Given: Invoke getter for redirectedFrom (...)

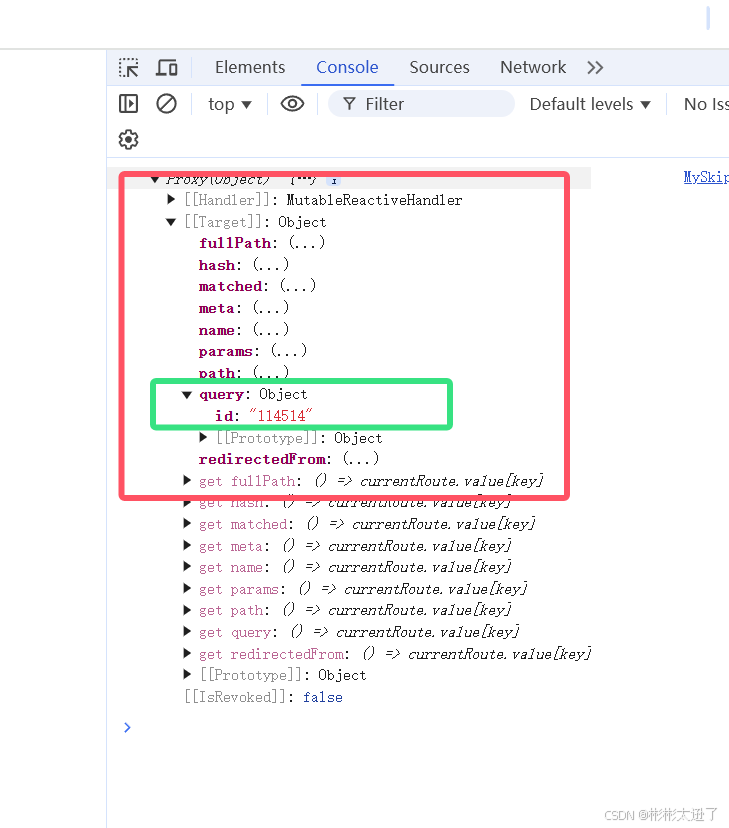Looking at the screenshot, I should pos(361,459).
